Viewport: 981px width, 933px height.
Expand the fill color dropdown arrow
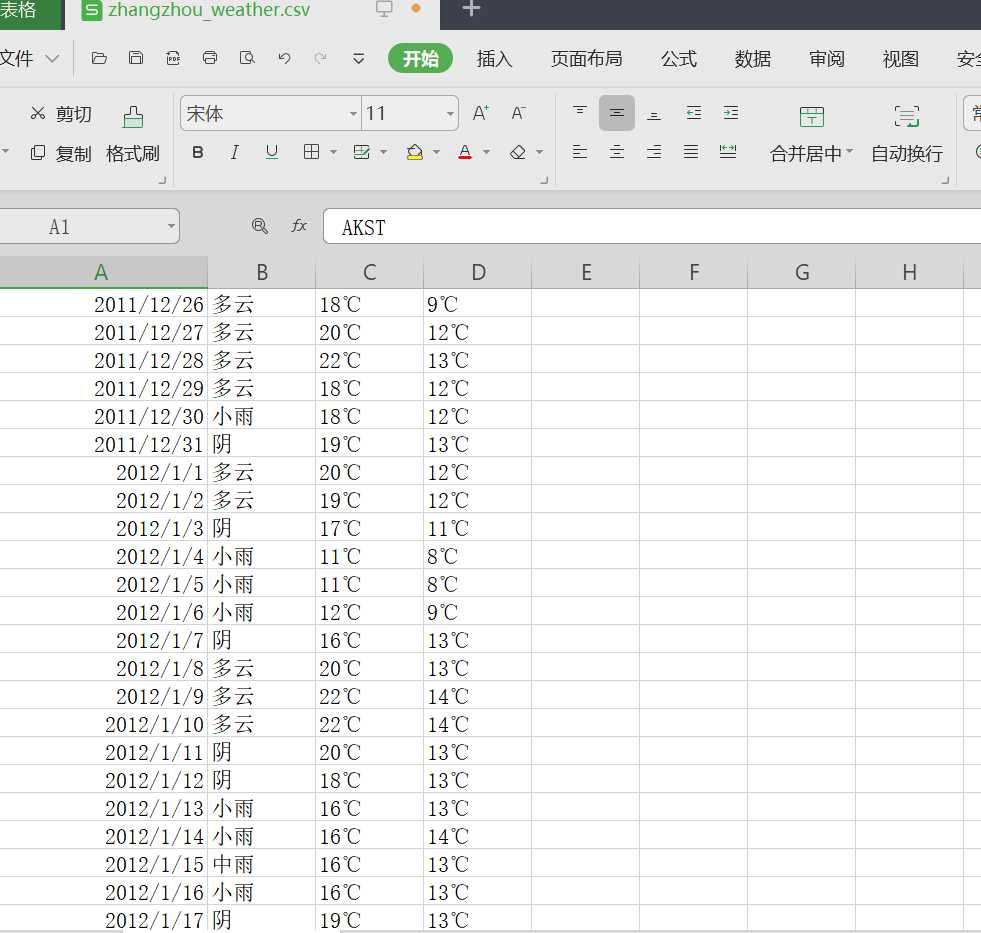click(x=437, y=152)
